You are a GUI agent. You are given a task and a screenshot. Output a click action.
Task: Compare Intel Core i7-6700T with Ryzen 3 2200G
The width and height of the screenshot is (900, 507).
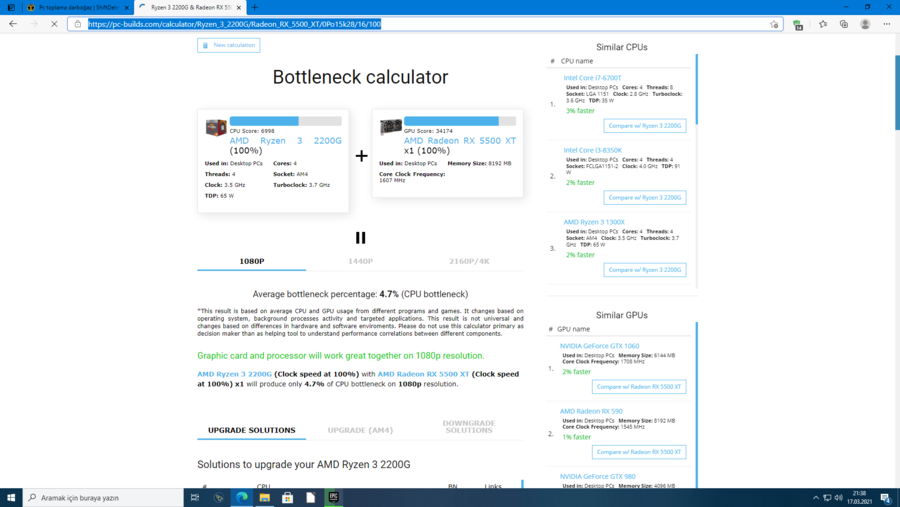pos(645,126)
